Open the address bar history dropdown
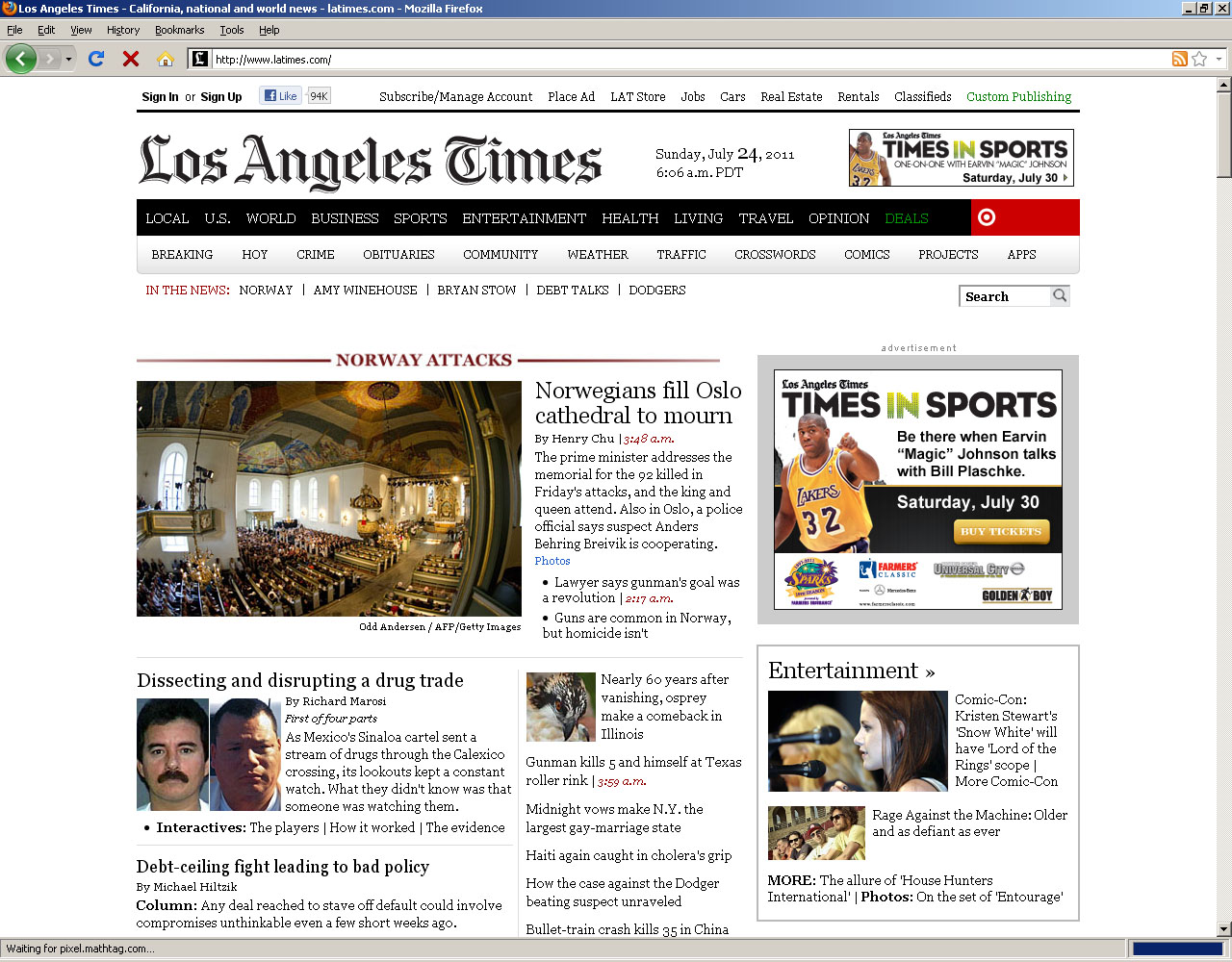The image size is (1232, 962). click(x=1219, y=59)
